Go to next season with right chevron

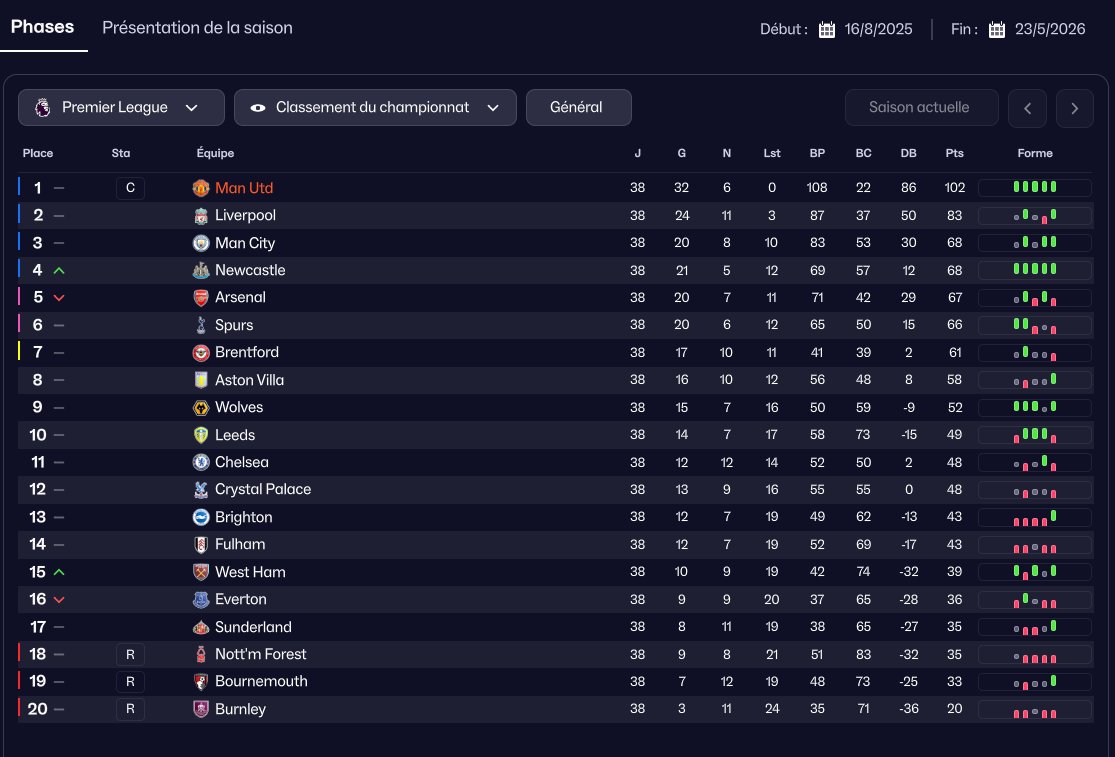click(1074, 108)
